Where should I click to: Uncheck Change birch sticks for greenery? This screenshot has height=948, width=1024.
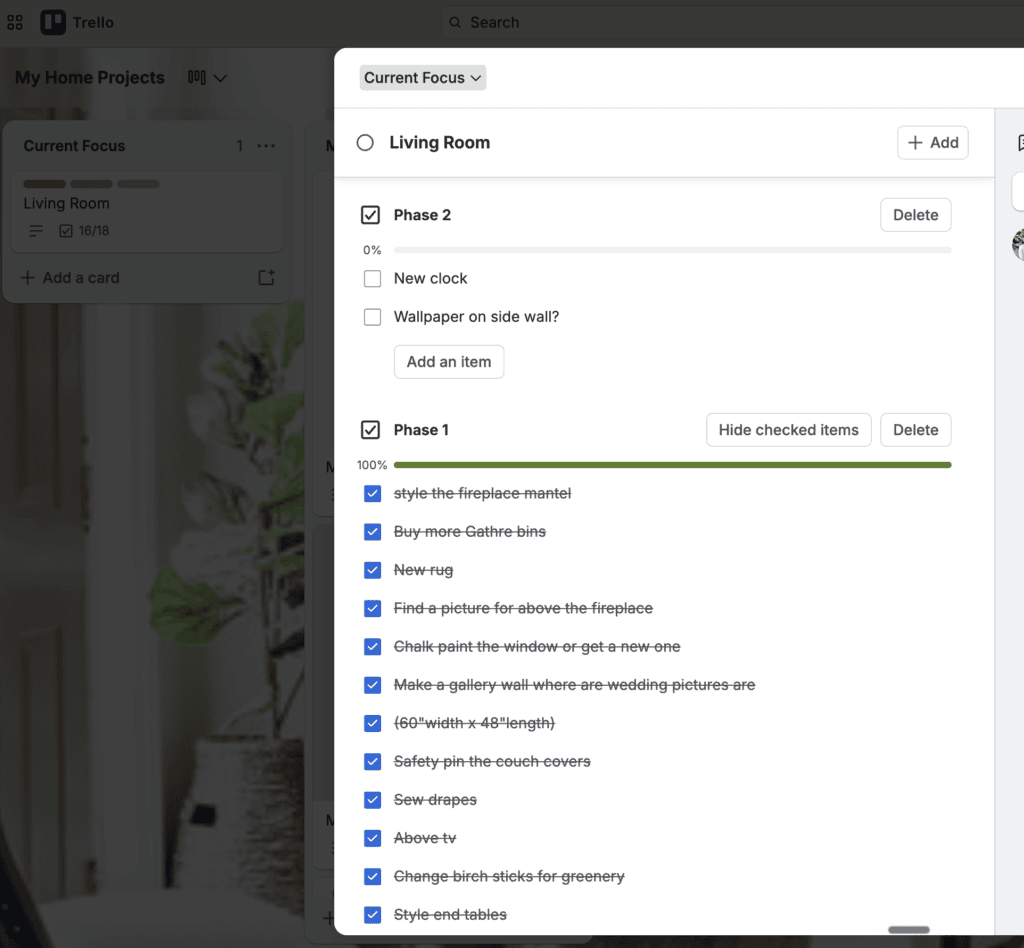click(x=372, y=876)
